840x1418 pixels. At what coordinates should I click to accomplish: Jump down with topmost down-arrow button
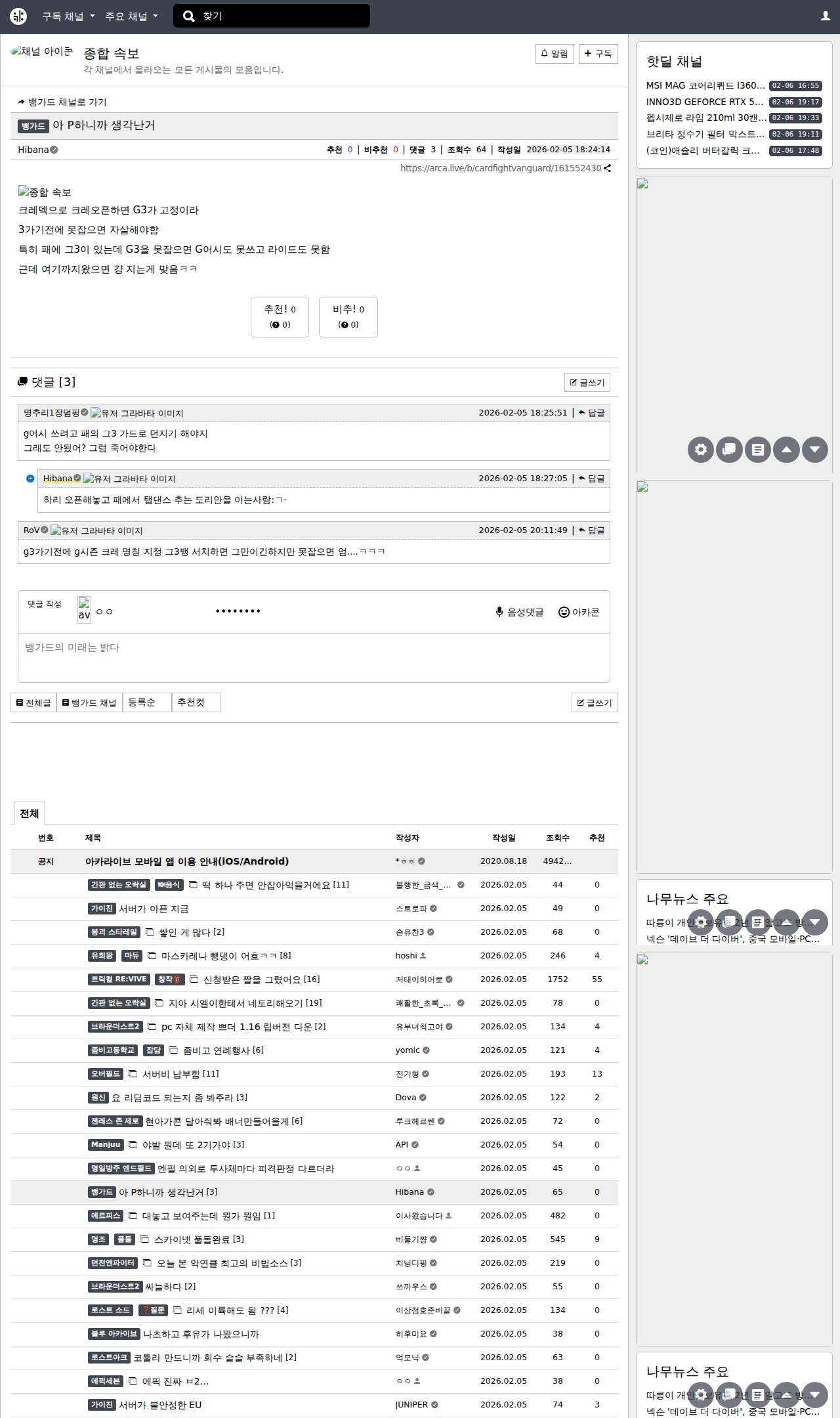pyautogui.click(x=815, y=450)
